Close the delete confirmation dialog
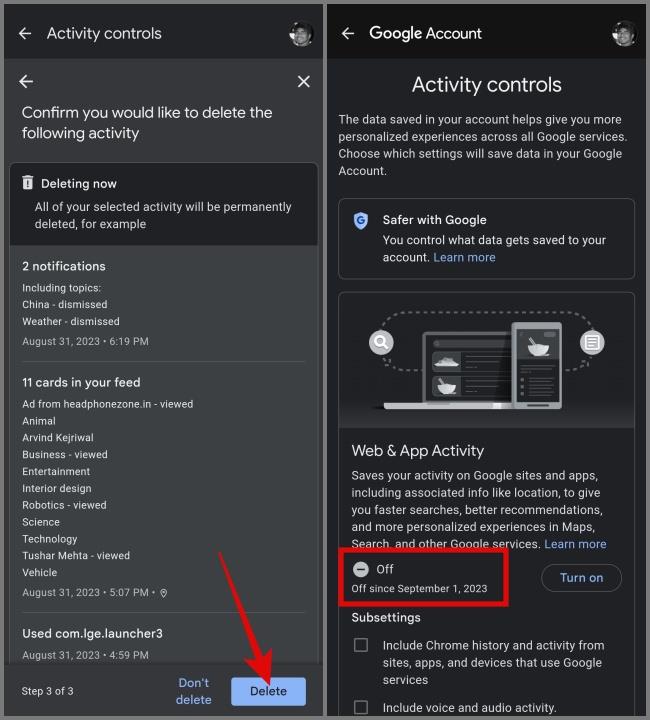 (303, 82)
